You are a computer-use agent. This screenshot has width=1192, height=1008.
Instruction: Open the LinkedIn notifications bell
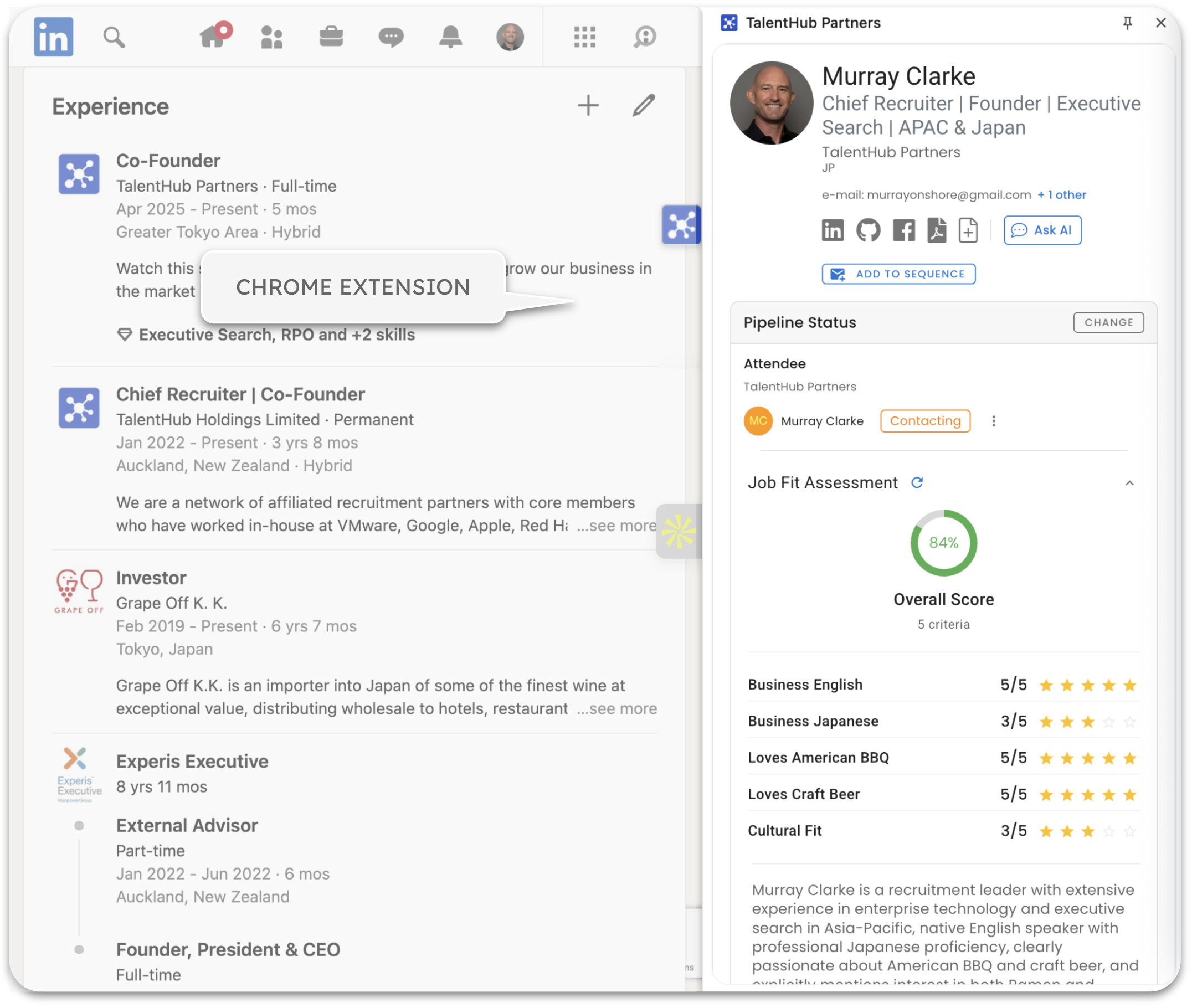450,38
